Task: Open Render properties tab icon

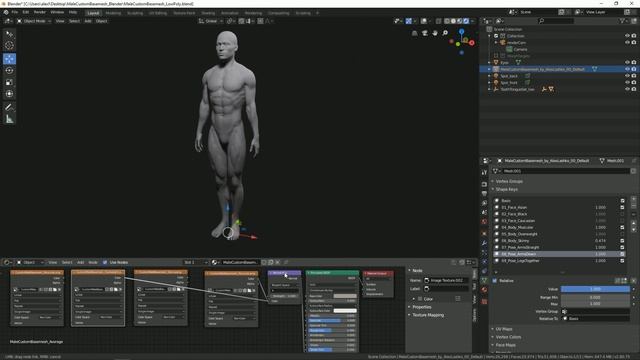Action: (484, 184)
